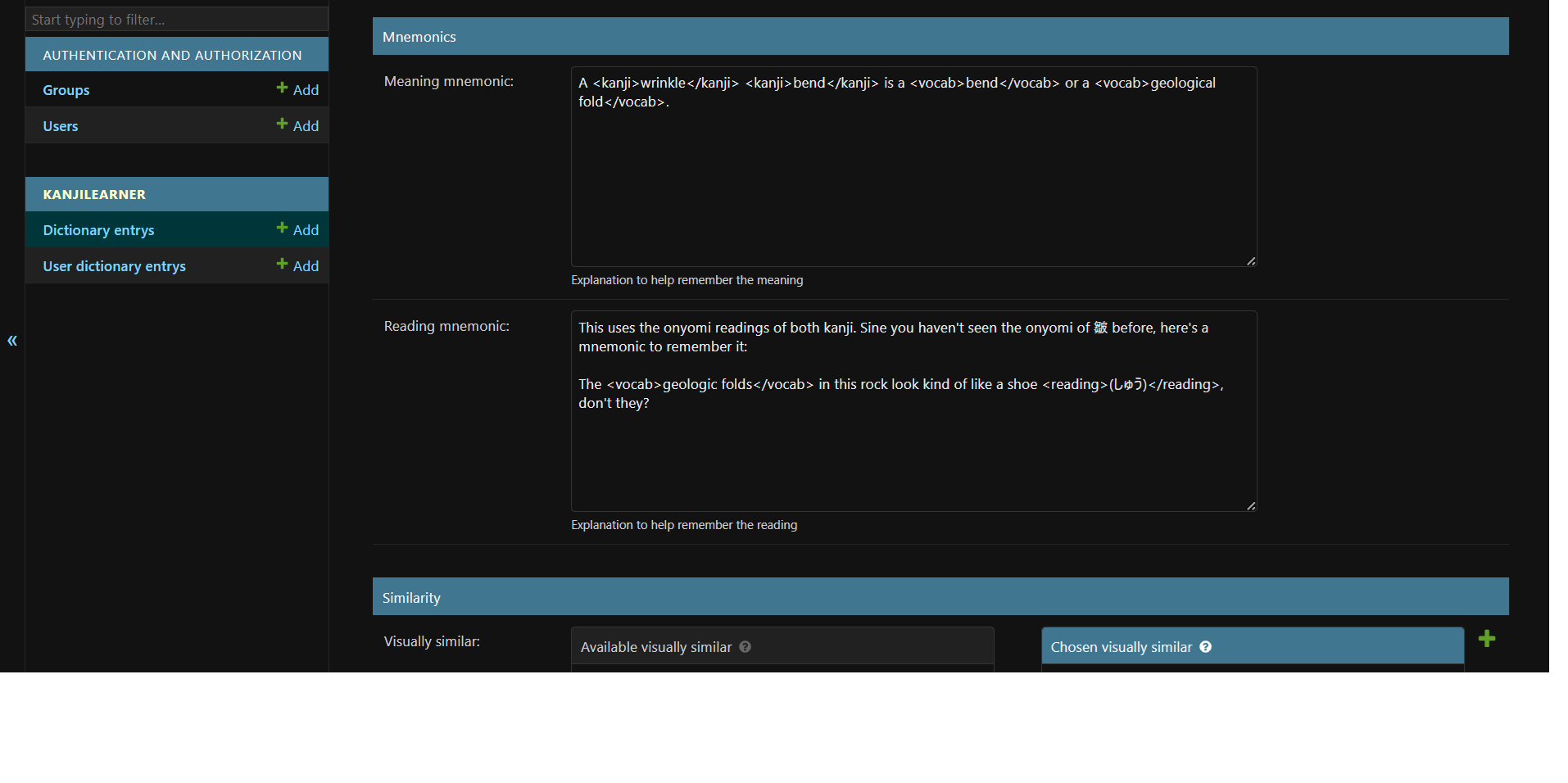Collapse the sidebar with the double-chevron toggle
Viewport: 1568px width, 783px height.
pos(12,341)
